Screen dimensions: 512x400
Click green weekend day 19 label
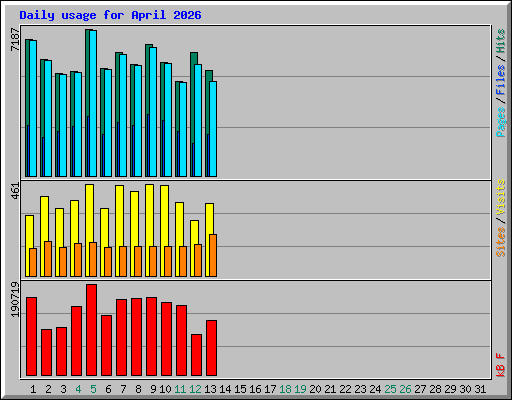(300, 389)
